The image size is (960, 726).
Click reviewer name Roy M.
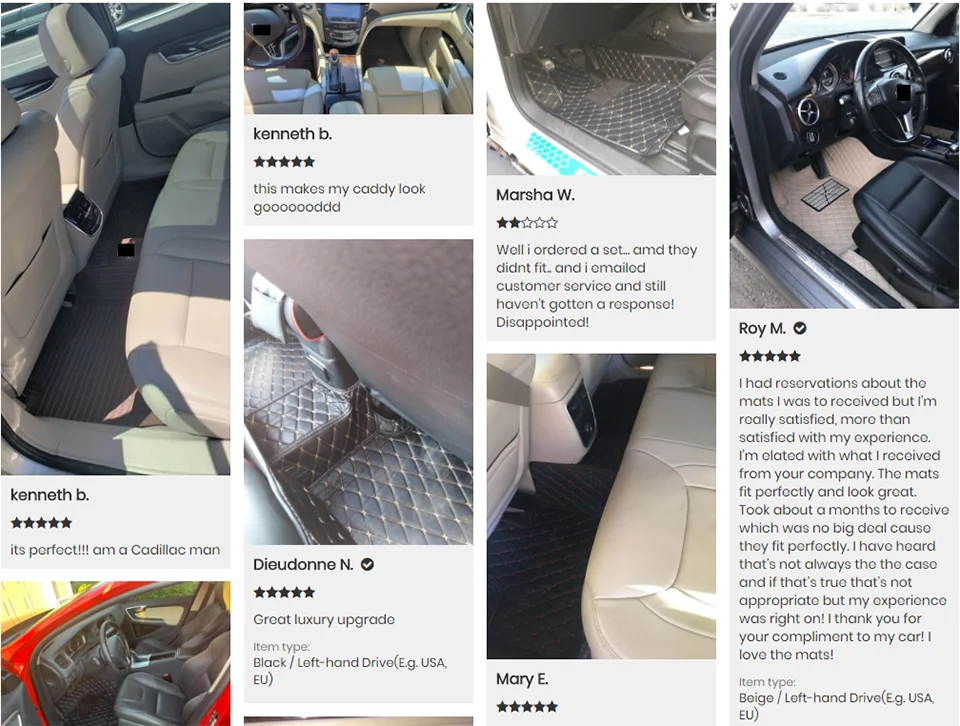(762, 329)
